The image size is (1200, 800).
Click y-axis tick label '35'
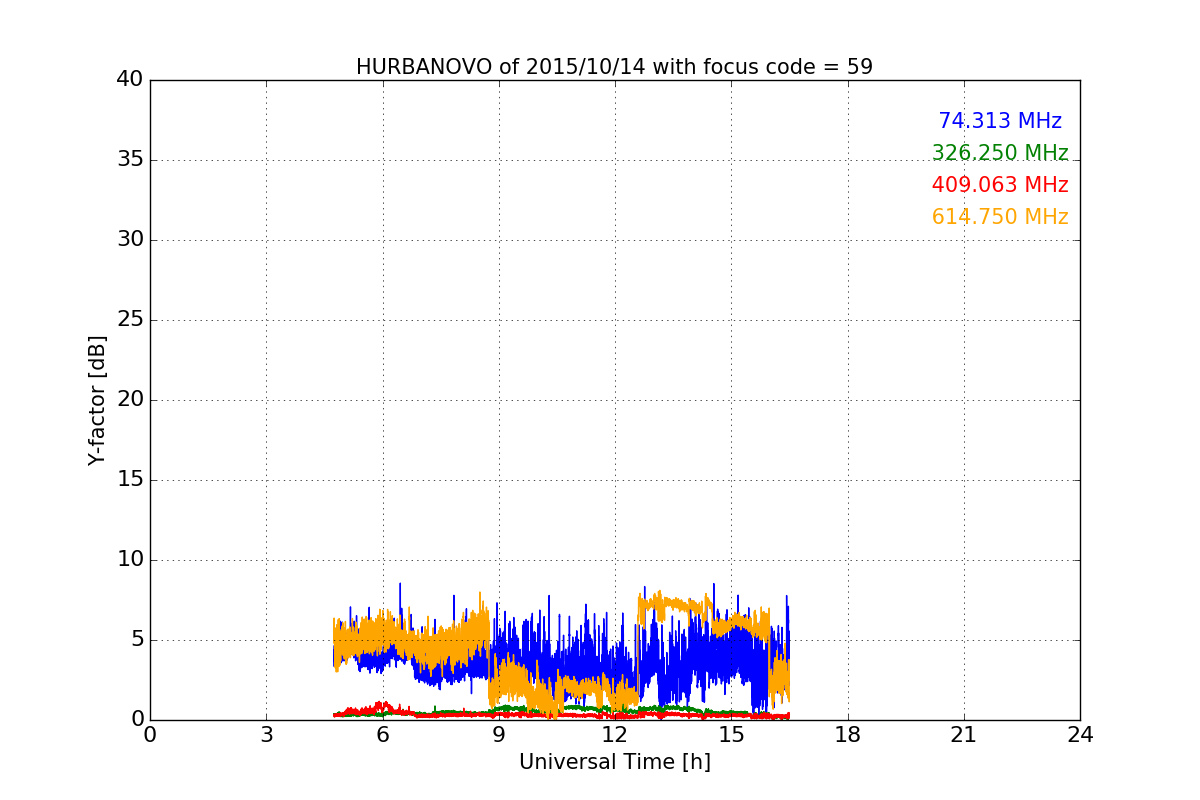(130, 160)
